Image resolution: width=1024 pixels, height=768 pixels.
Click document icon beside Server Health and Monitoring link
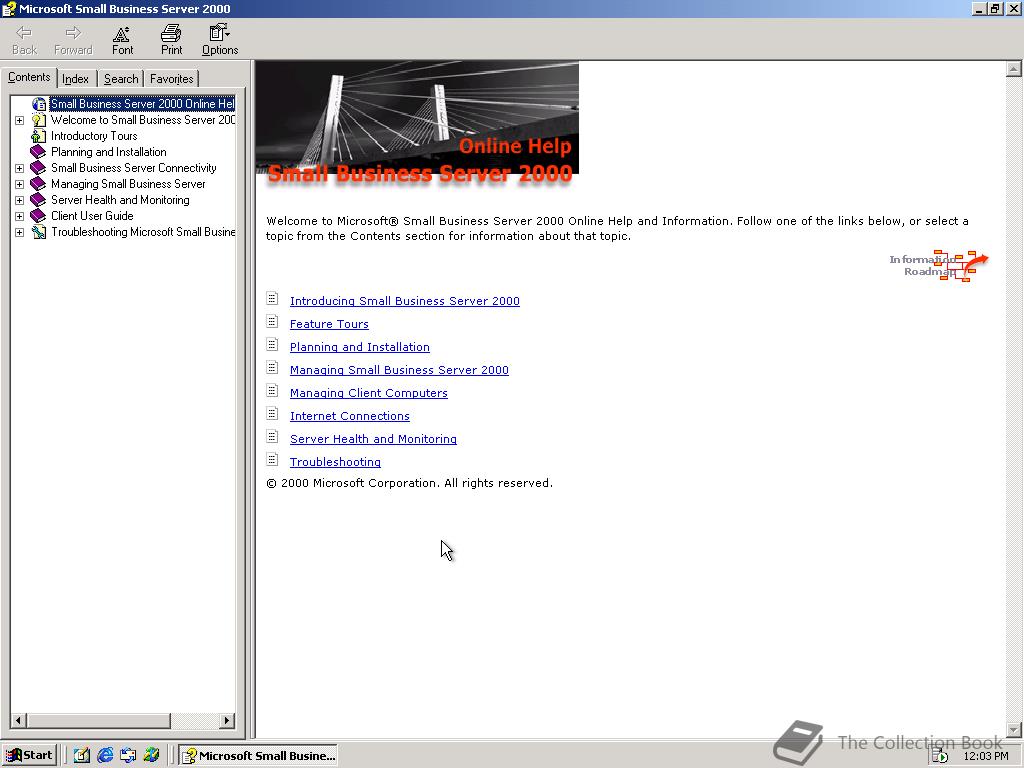coord(272,436)
